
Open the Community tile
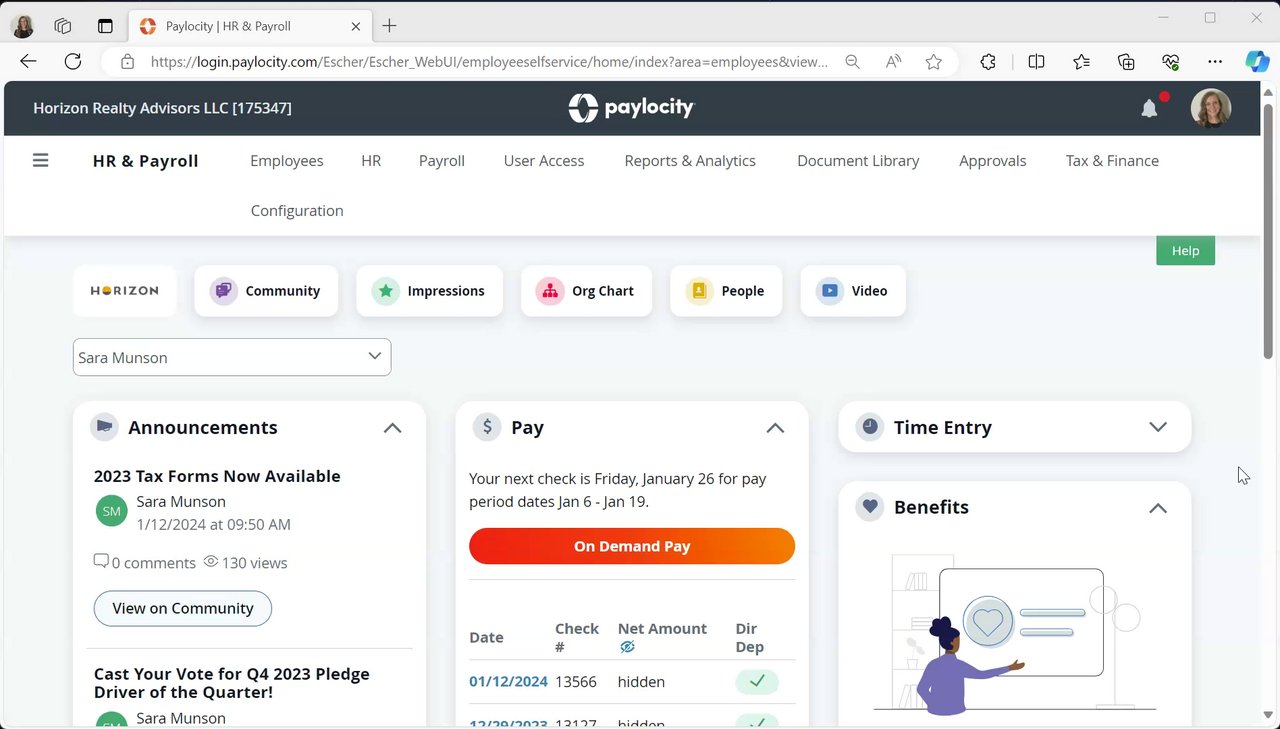pyautogui.click(x=266, y=291)
